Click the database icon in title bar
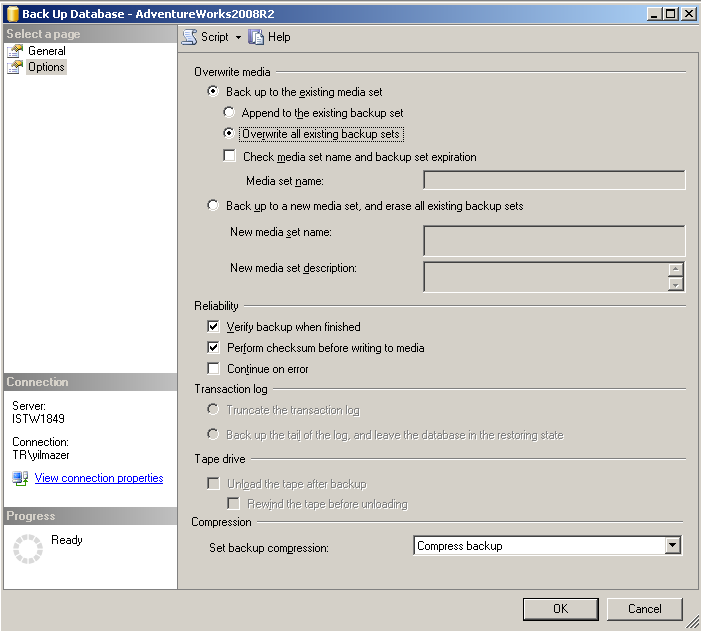This screenshot has width=701, height=631. [x=13, y=14]
